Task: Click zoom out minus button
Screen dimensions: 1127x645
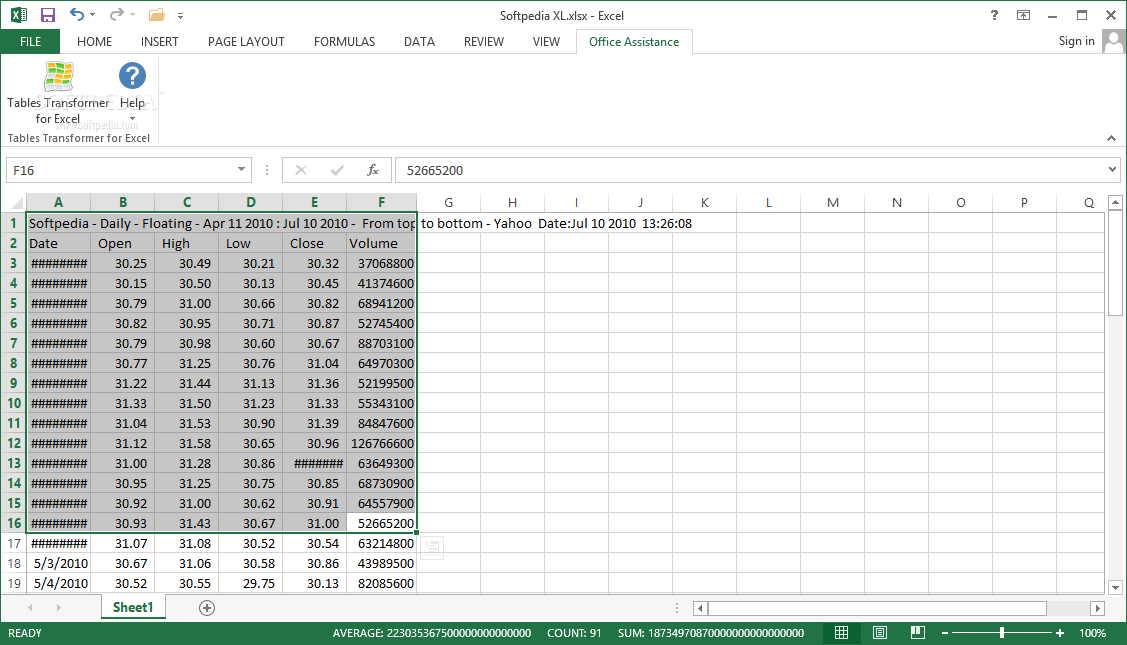Action: (945, 633)
